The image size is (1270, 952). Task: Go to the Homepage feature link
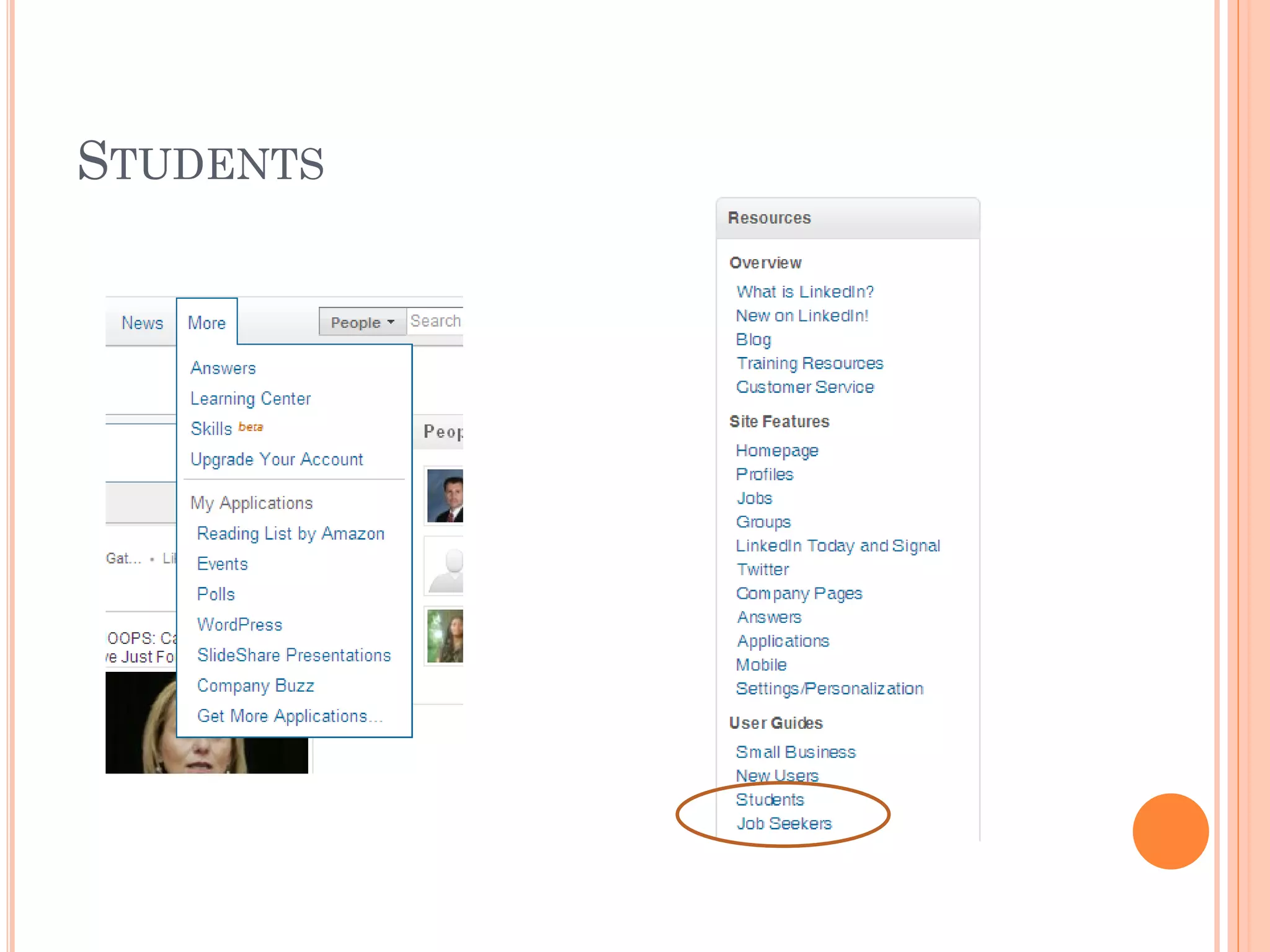pos(777,451)
